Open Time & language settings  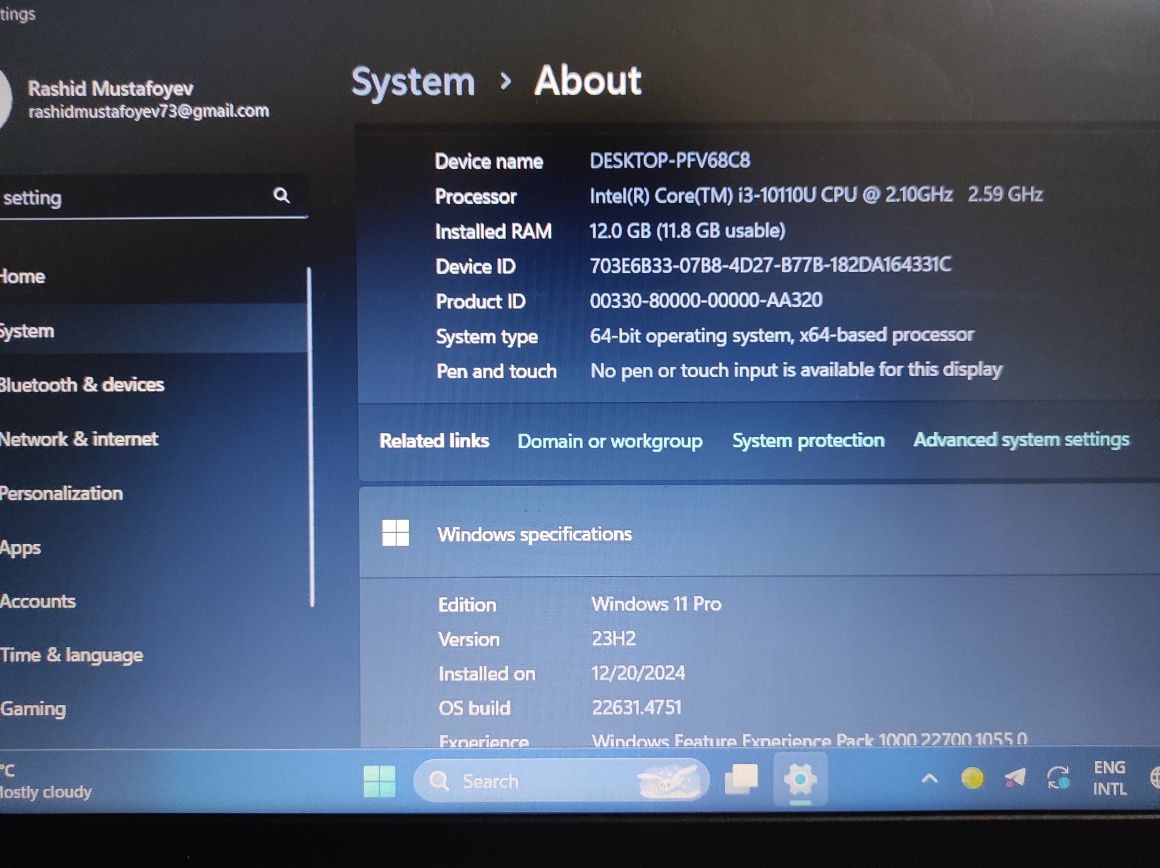point(152,655)
